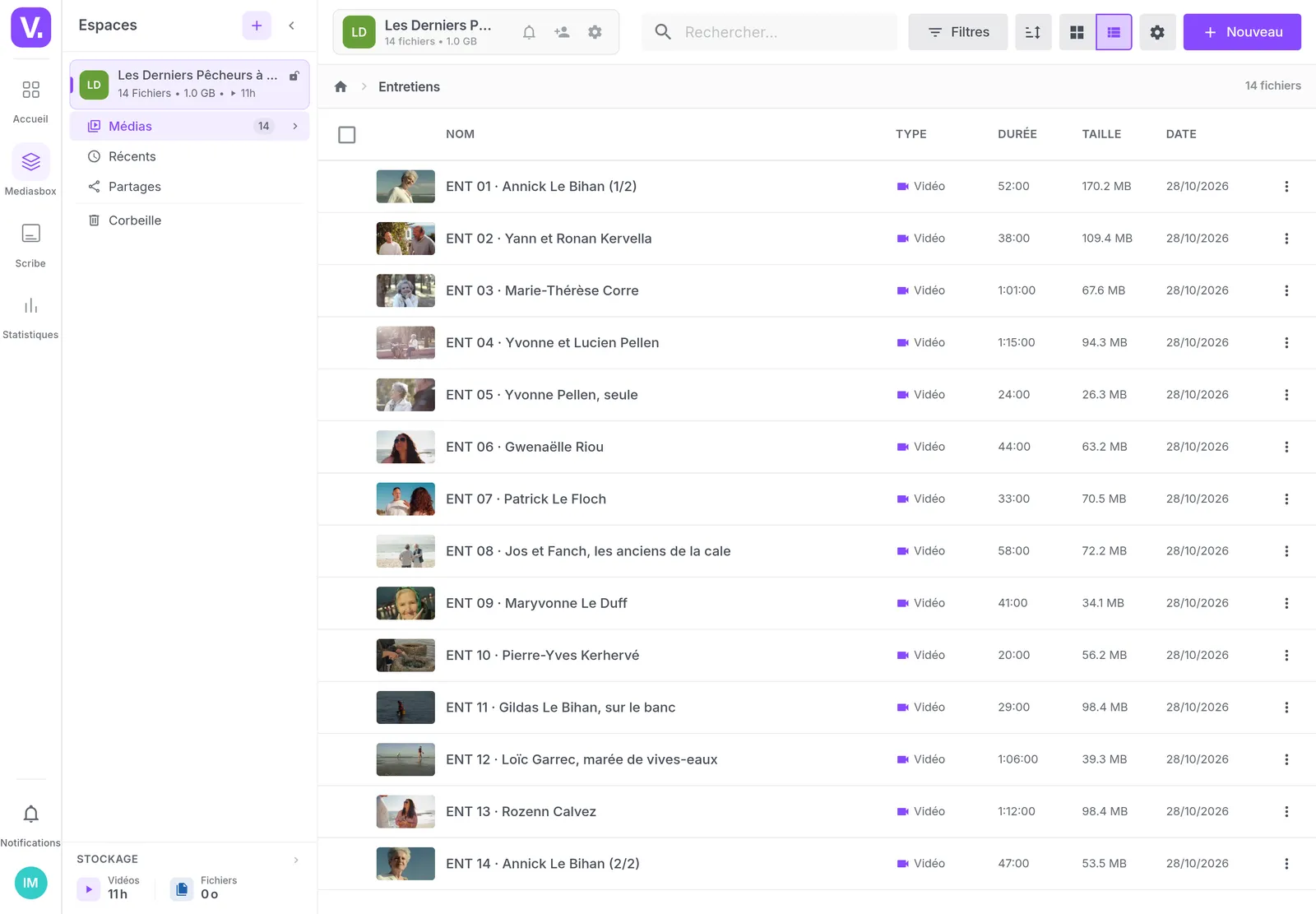Click the sort order icon
This screenshot has width=1316, height=914.
[x=1033, y=32]
